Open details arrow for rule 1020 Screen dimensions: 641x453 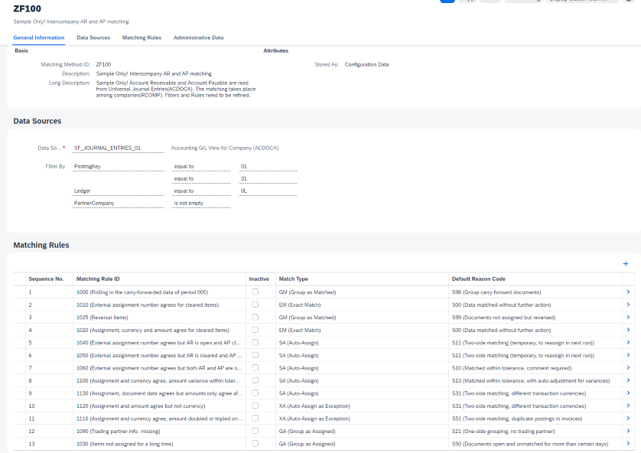[628, 330]
